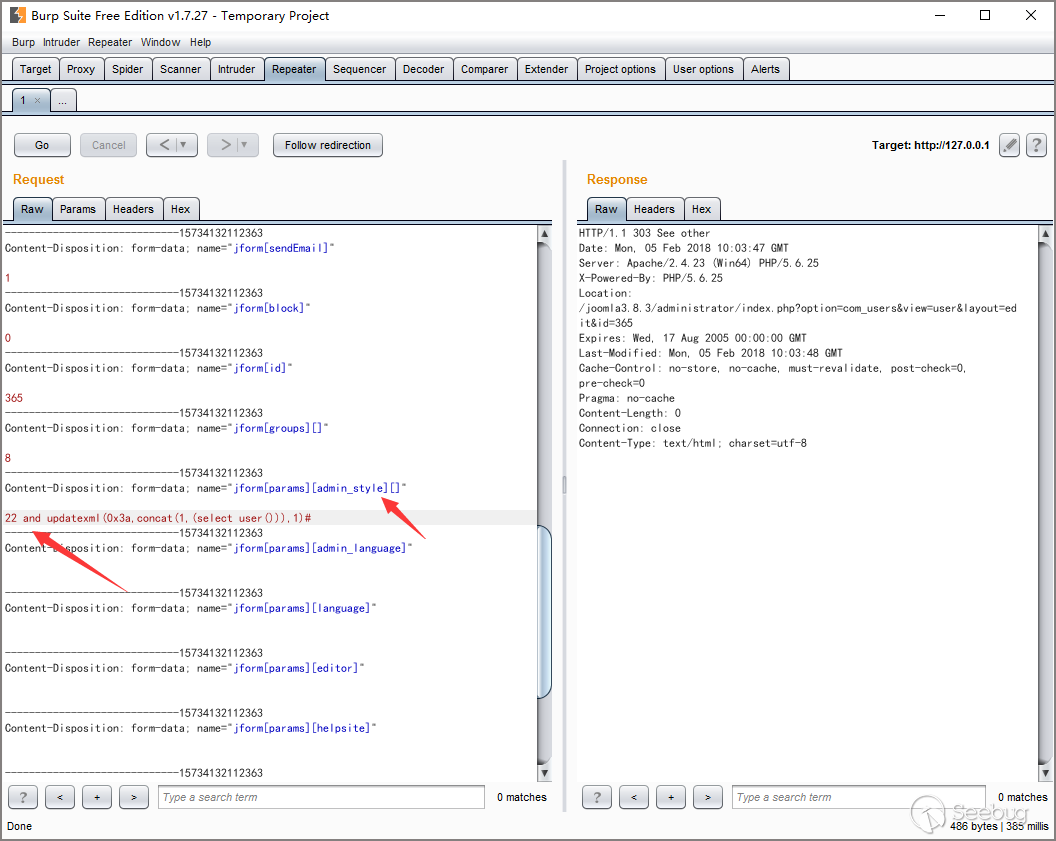This screenshot has width=1056, height=841.
Task: Click the jform[sendEmail] parameter name
Action: (280, 248)
